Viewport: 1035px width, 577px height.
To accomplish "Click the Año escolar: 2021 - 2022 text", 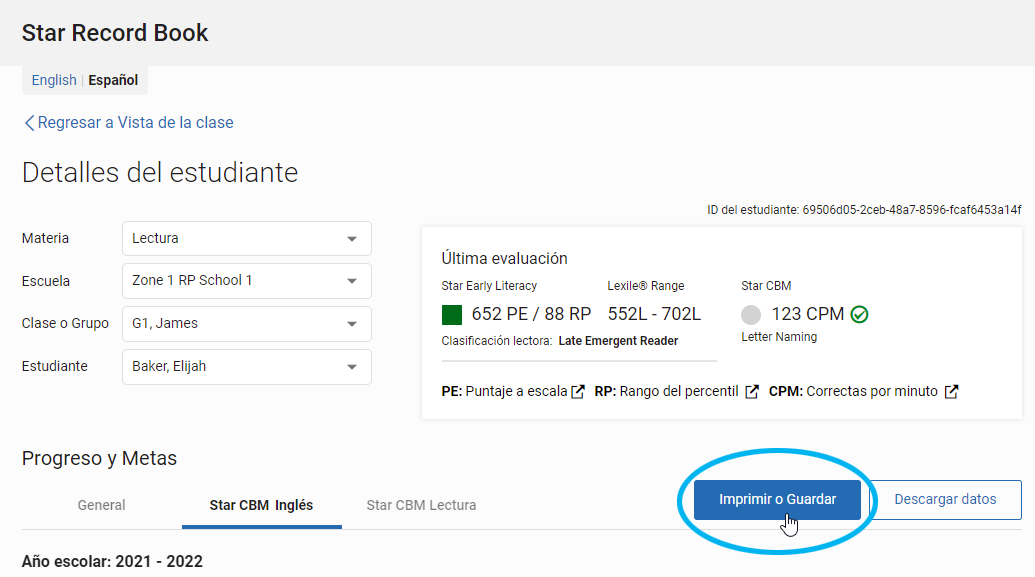I will click(x=112, y=562).
